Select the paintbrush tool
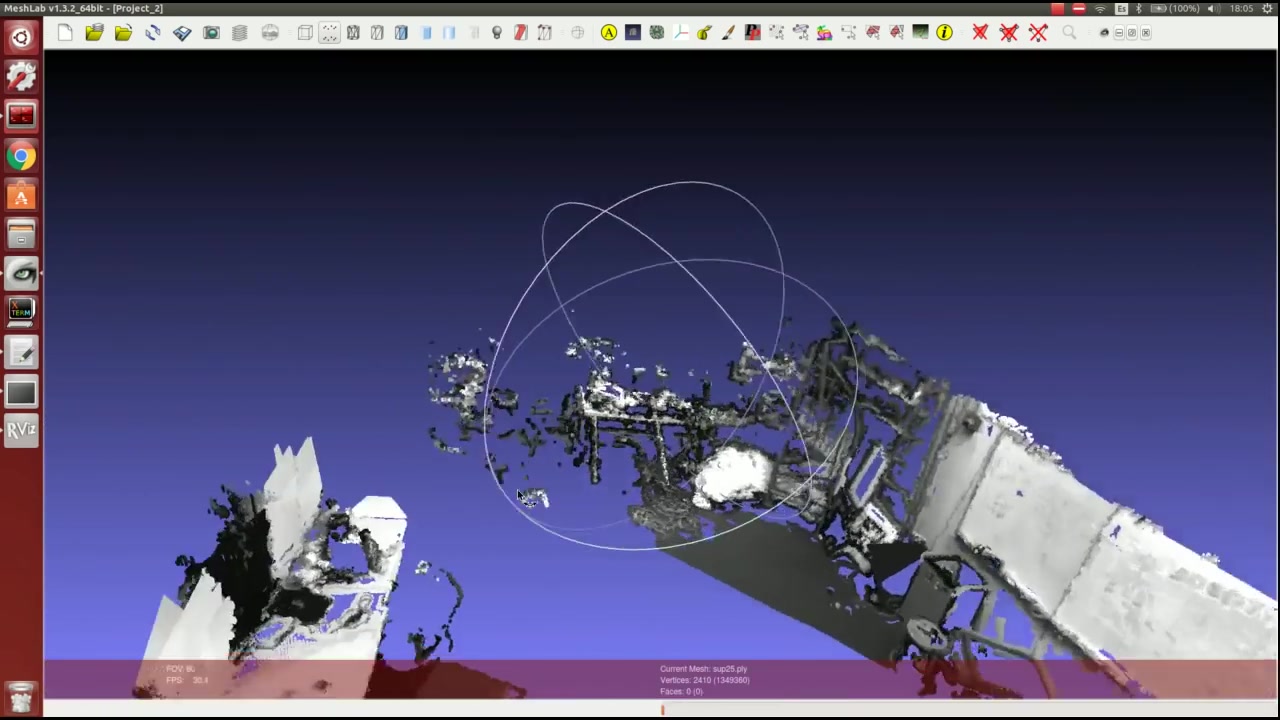The height and width of the screenshot is (720, 1280). tap(728, 33)
